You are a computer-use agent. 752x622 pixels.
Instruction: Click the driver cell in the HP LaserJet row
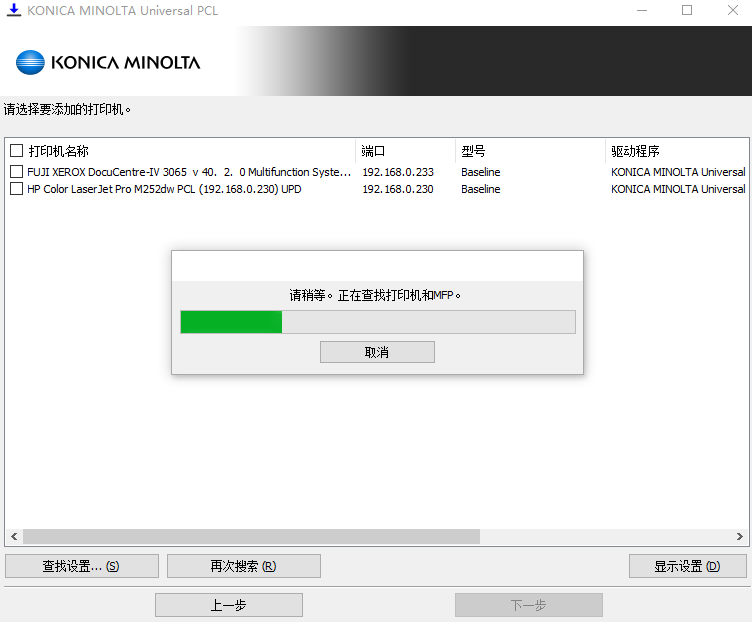tap(678, 189)
